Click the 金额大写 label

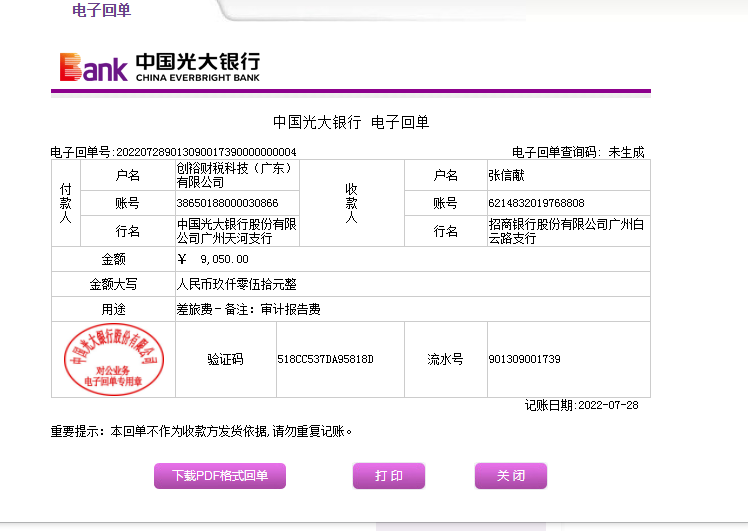(114, 284)
